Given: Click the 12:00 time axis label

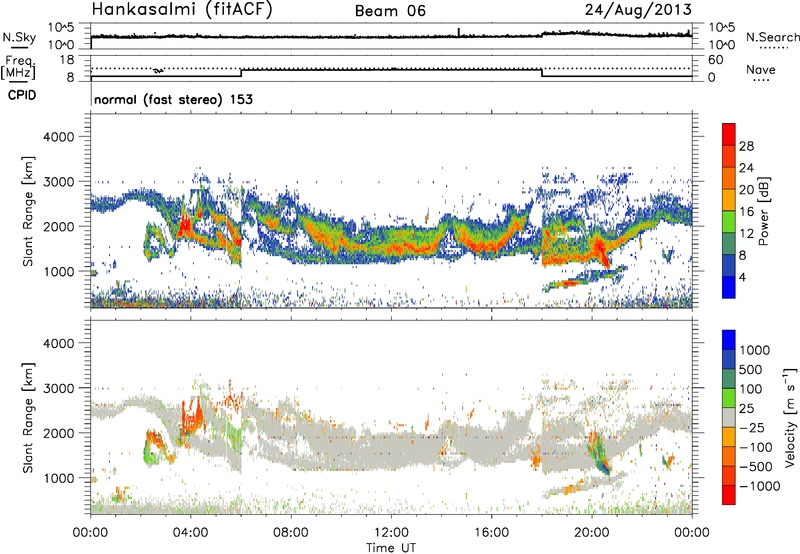Looking at the screenshot, I should tap(391, 533).
